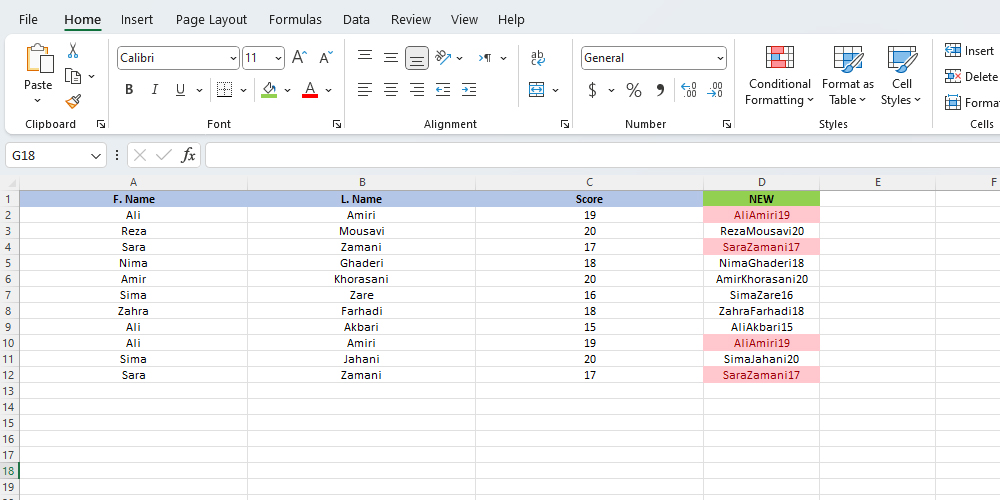Apply the green Fill Color swatch
The image size is (1000, 500).
point(269,90)
